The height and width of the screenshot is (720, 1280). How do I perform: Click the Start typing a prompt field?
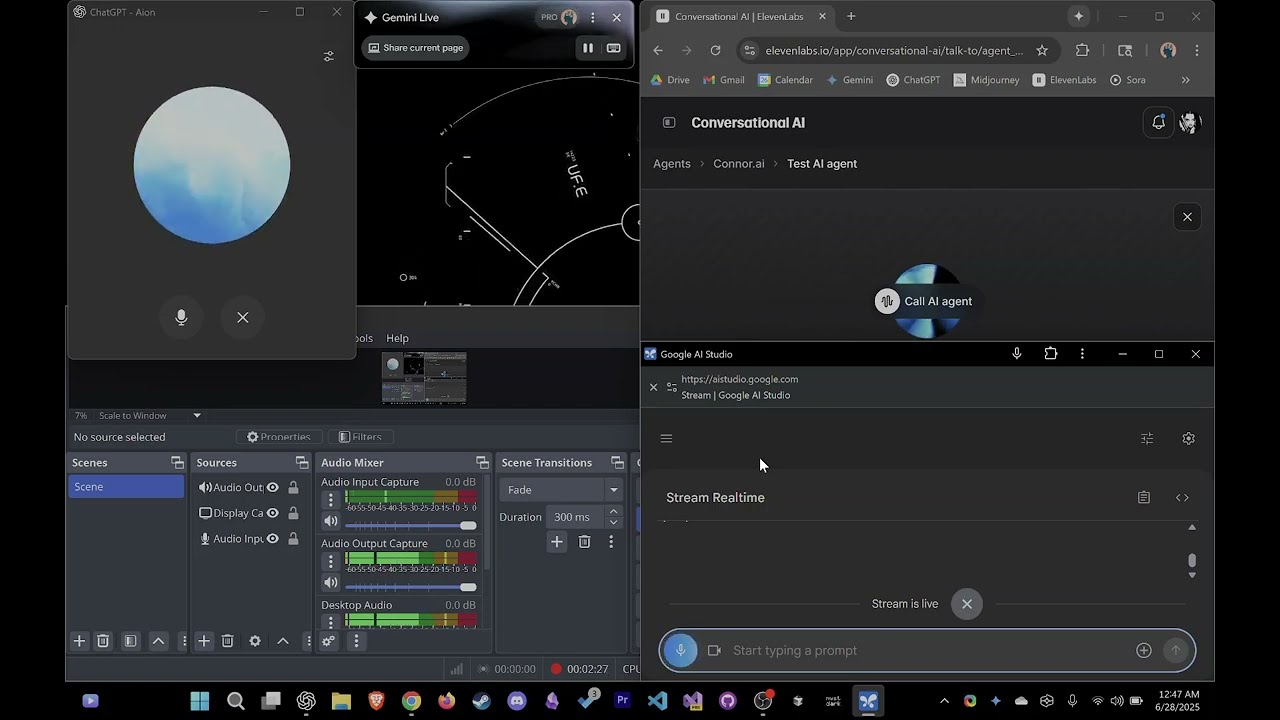[x=927, y=650]
